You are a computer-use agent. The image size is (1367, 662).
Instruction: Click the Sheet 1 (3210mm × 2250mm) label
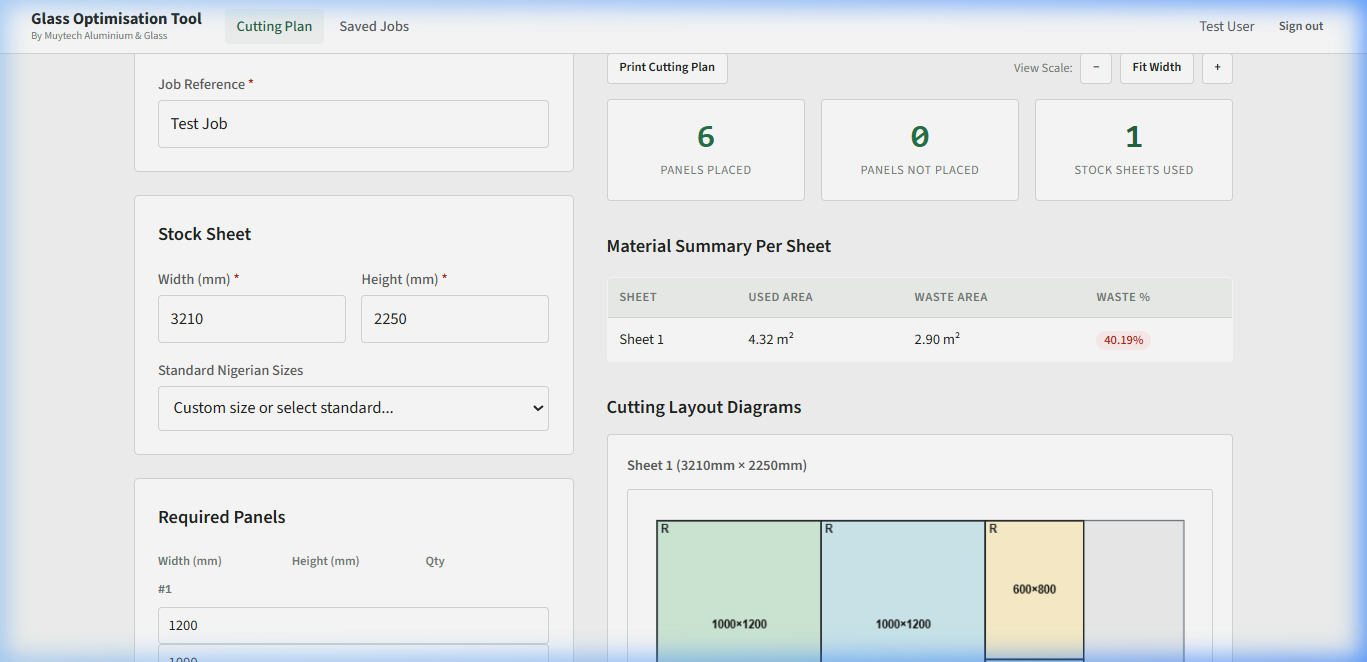717,465
